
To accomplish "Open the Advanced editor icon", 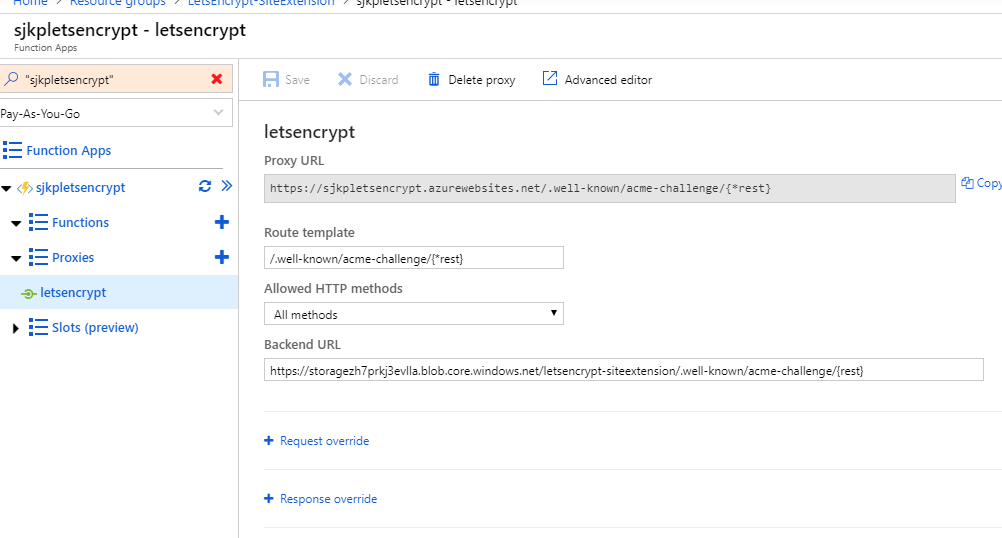I will click(x=550, y=78).
